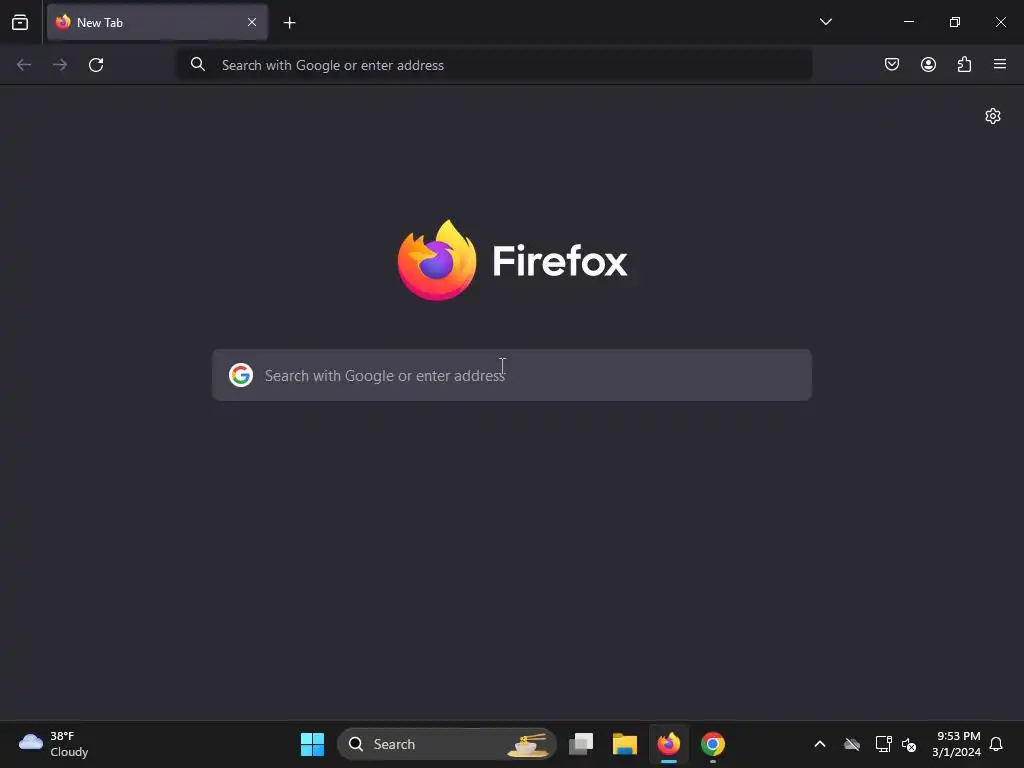
Task: Open the OneDrive tray icon
Action: coord(852,744)
